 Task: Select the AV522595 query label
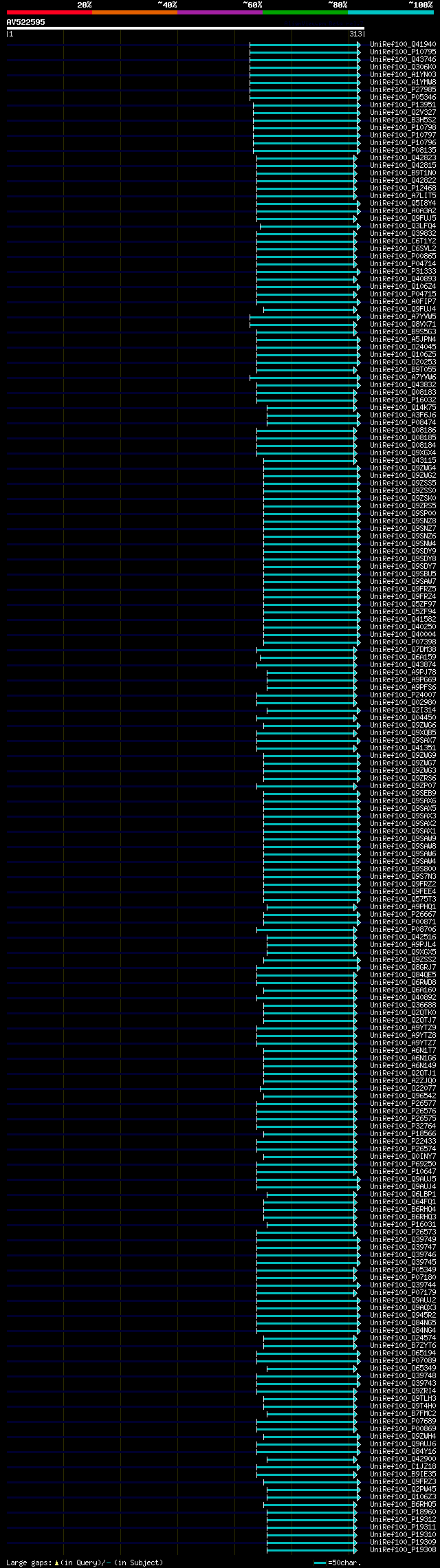click(x=26, y=22)
